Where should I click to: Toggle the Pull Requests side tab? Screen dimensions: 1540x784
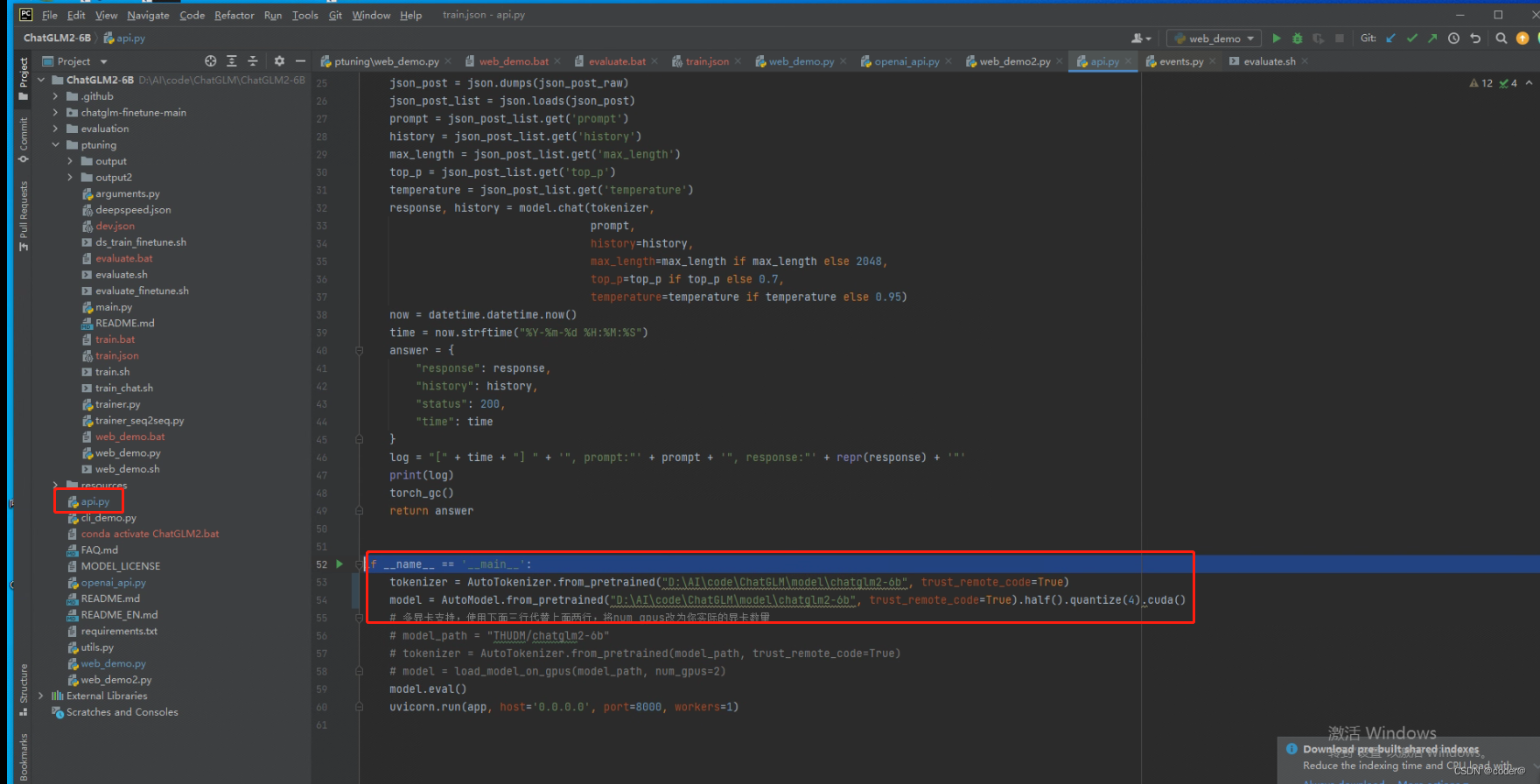tap(24, 216)
